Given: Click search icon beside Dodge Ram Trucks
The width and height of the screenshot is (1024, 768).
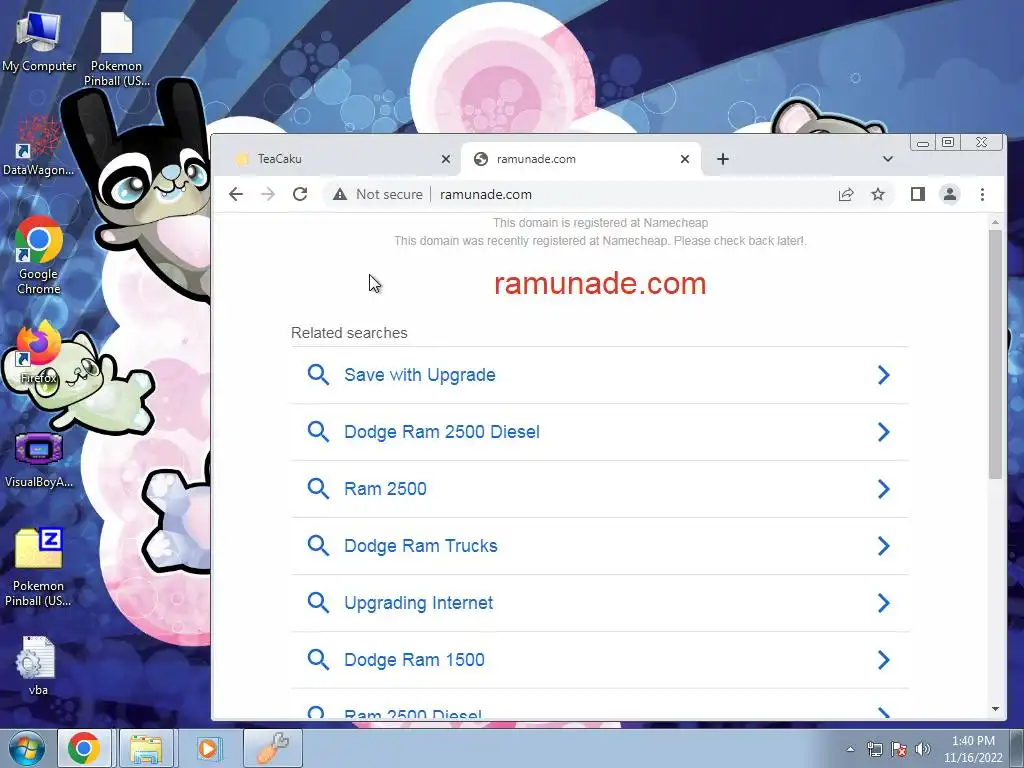Looking at the screenshot, I should pos(318,545).
